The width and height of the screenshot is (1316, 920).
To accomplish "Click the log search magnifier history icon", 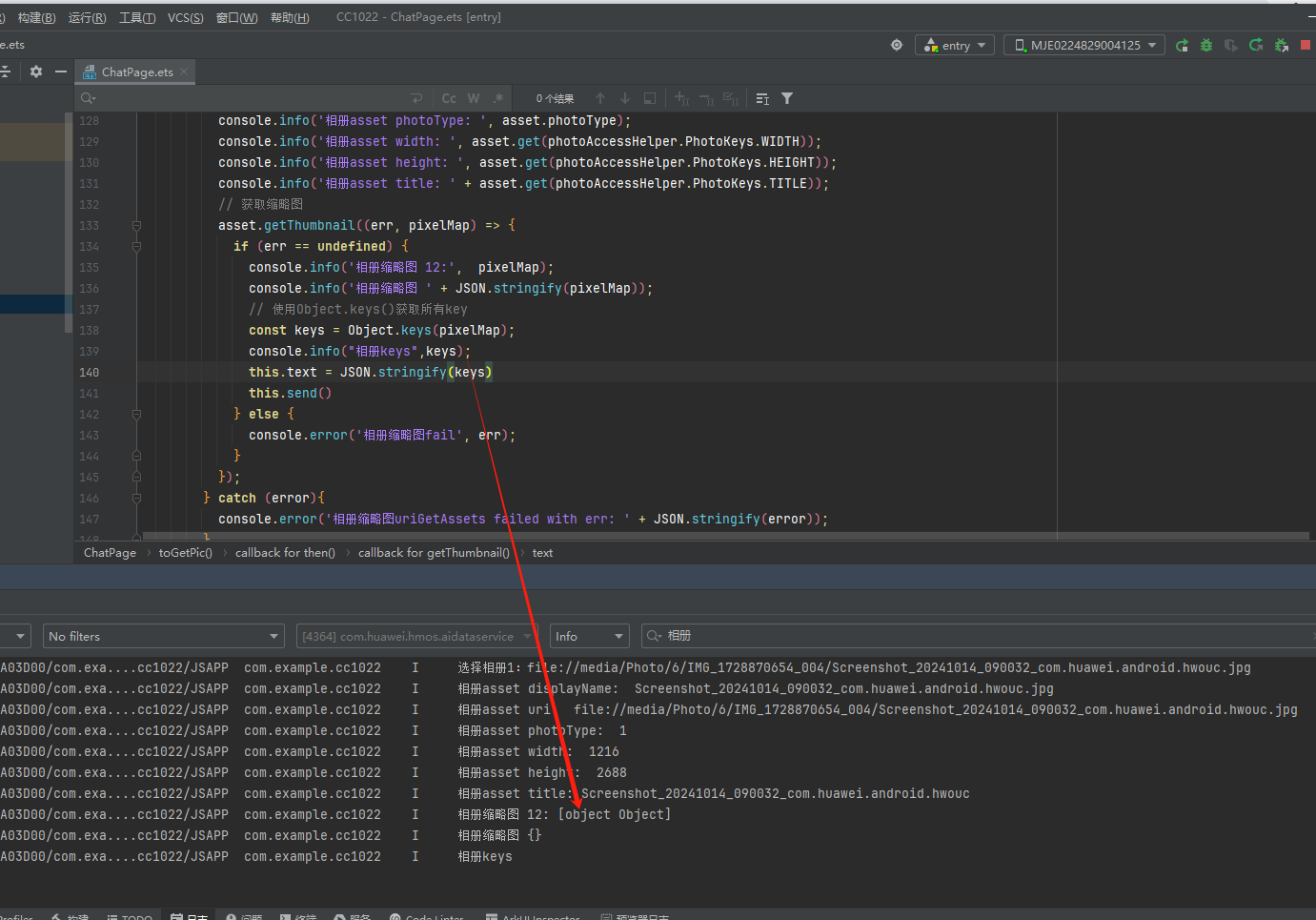I will 654,636.
